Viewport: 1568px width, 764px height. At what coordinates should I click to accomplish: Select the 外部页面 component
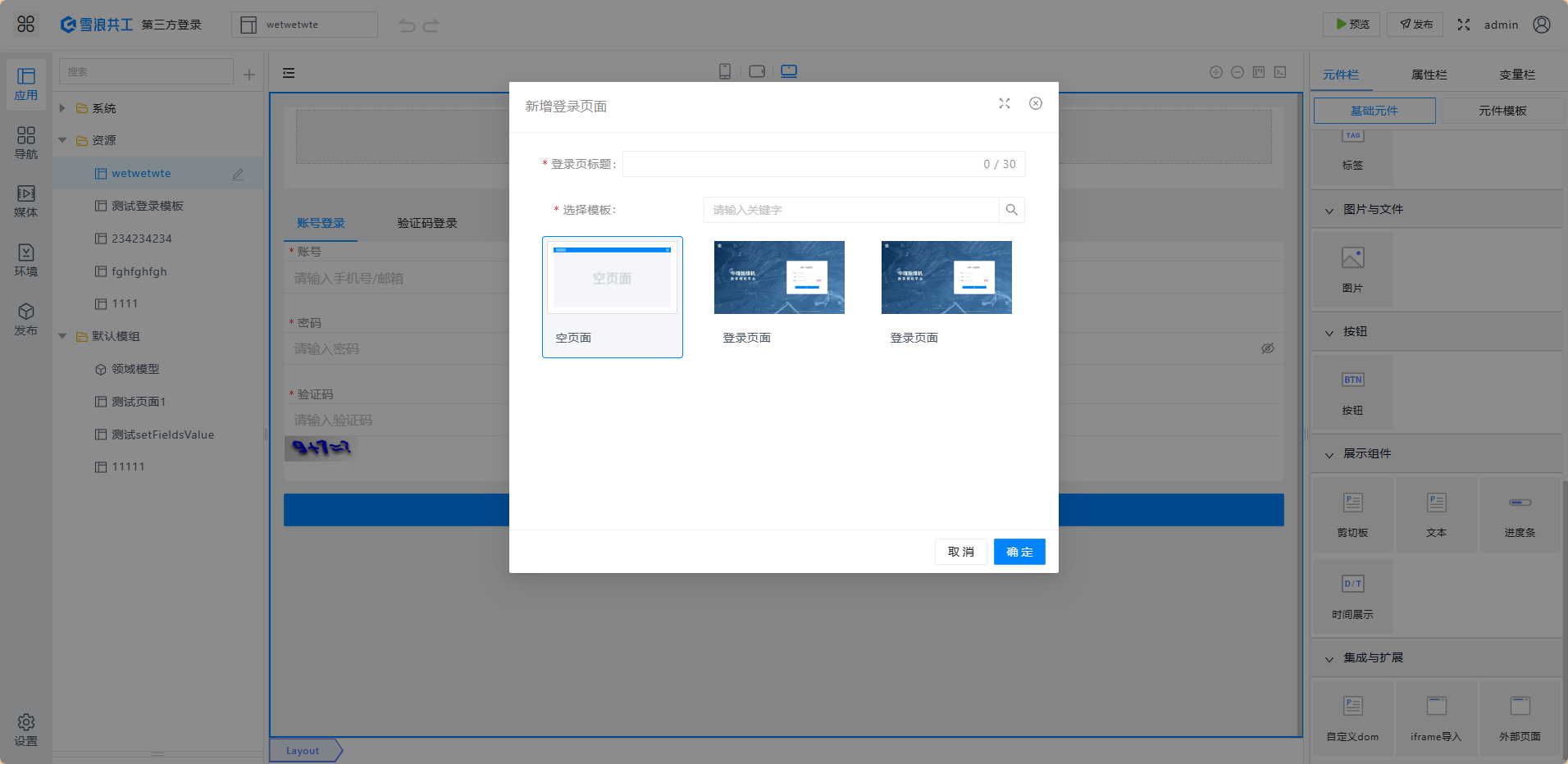point(1520,718)
